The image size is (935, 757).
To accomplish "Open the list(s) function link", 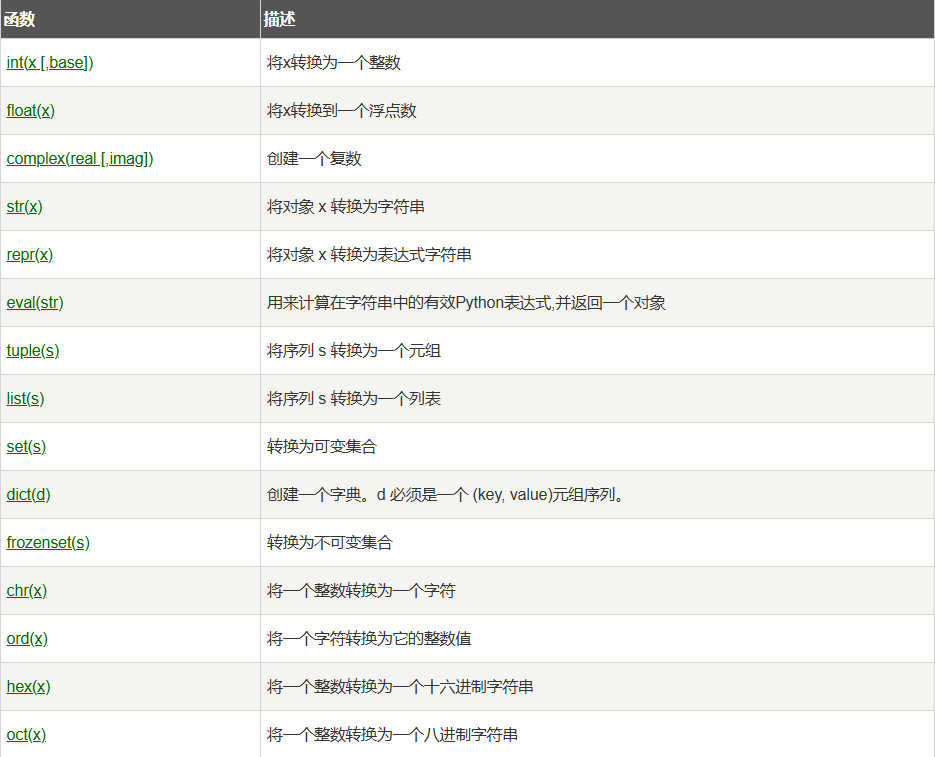I will tap(25, 399).
